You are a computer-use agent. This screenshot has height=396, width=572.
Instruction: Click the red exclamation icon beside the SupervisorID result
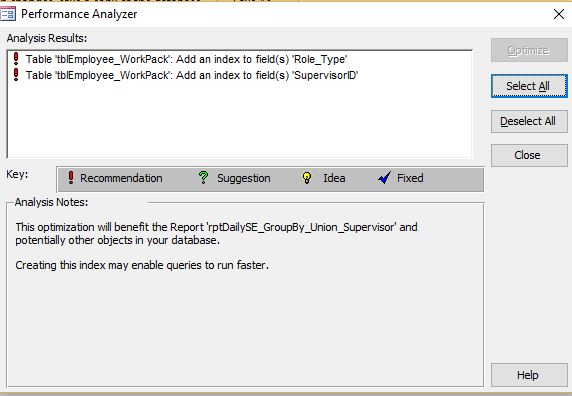[x=16, y=74]
